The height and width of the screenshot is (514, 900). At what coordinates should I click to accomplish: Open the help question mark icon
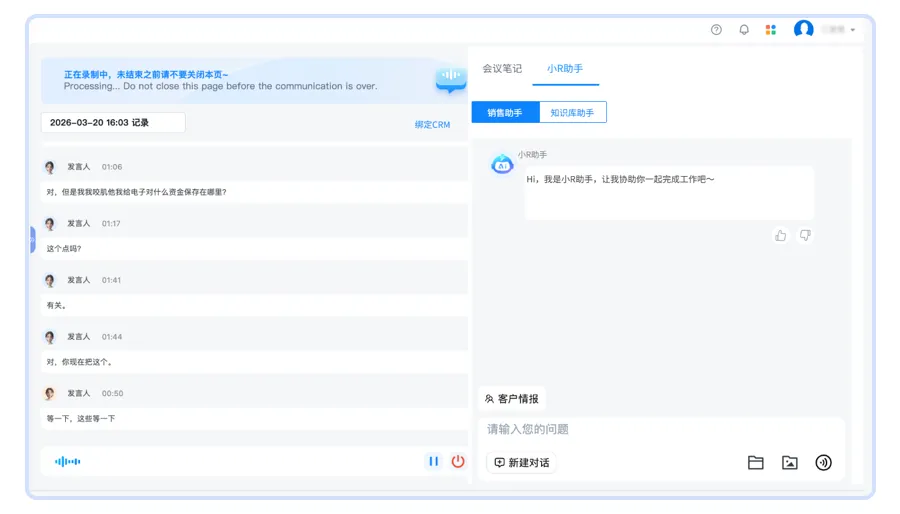[716, 30]
